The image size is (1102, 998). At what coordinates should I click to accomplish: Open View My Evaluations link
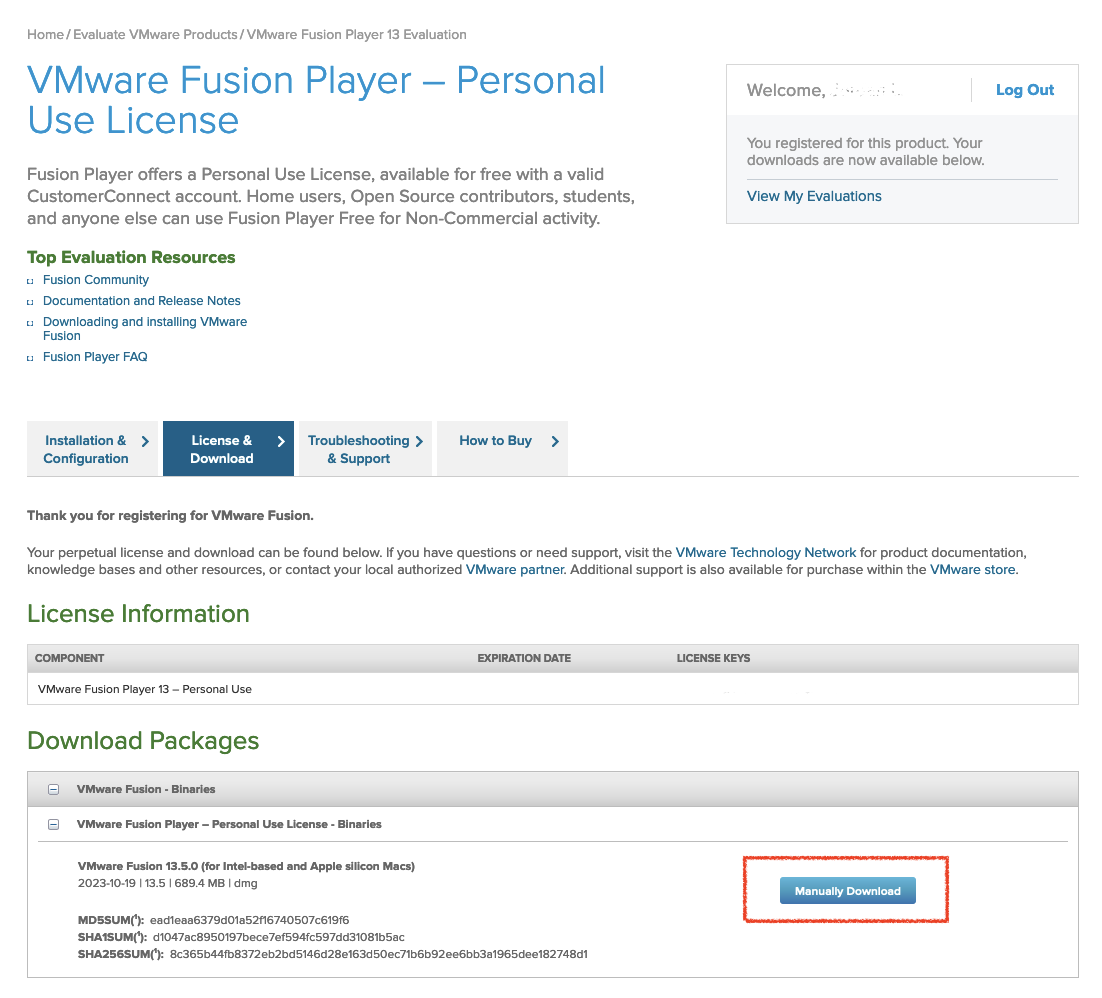click(x=814, y=196)
